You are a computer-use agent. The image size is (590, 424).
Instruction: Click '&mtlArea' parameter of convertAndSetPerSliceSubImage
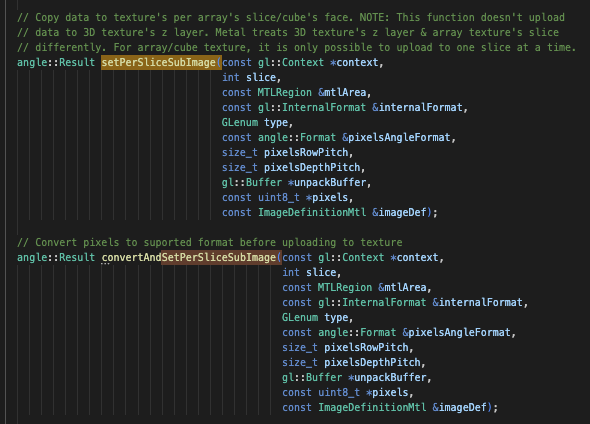[402, 288]
